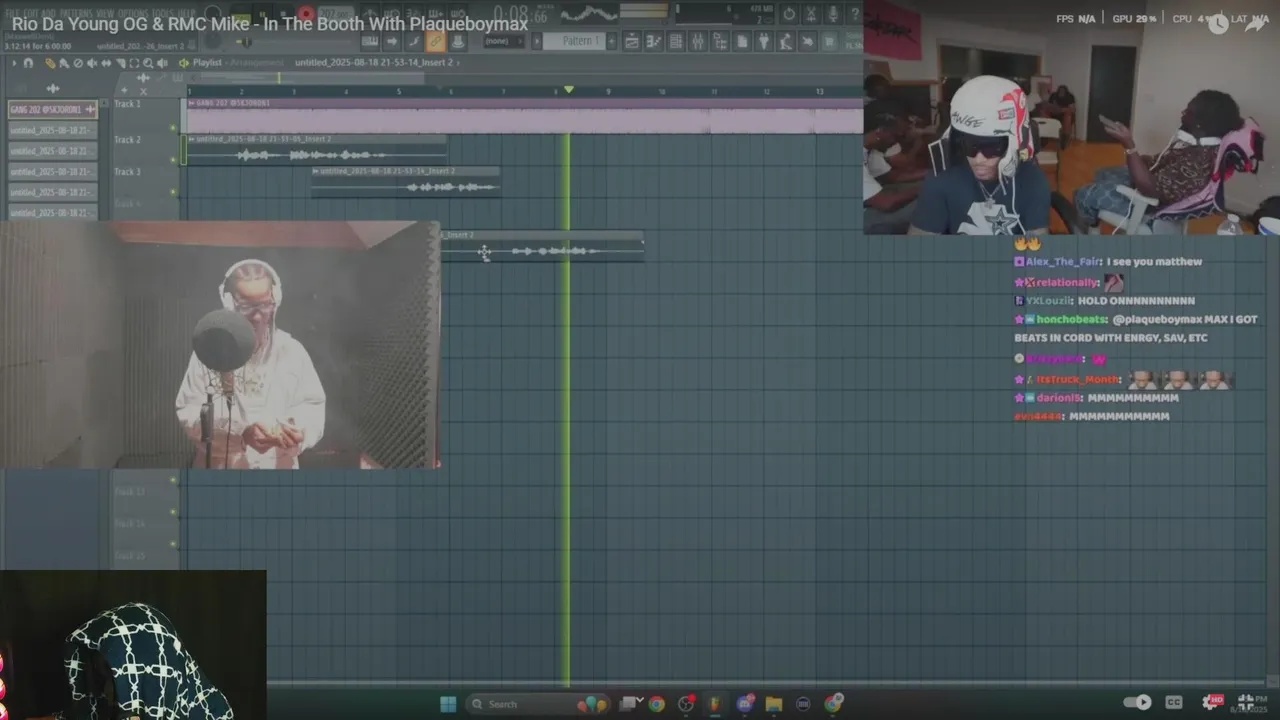Toggle the magnet snap icon in Playlist
The image size is (1280, 720).
(28, 63)
